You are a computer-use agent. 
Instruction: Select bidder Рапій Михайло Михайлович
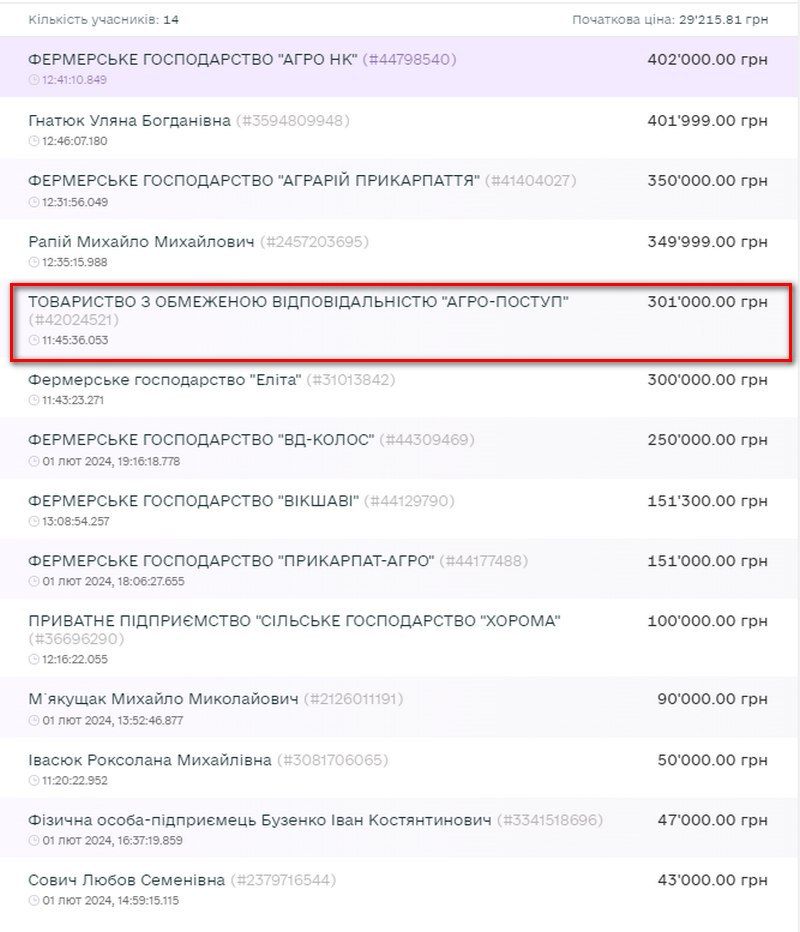141,242
